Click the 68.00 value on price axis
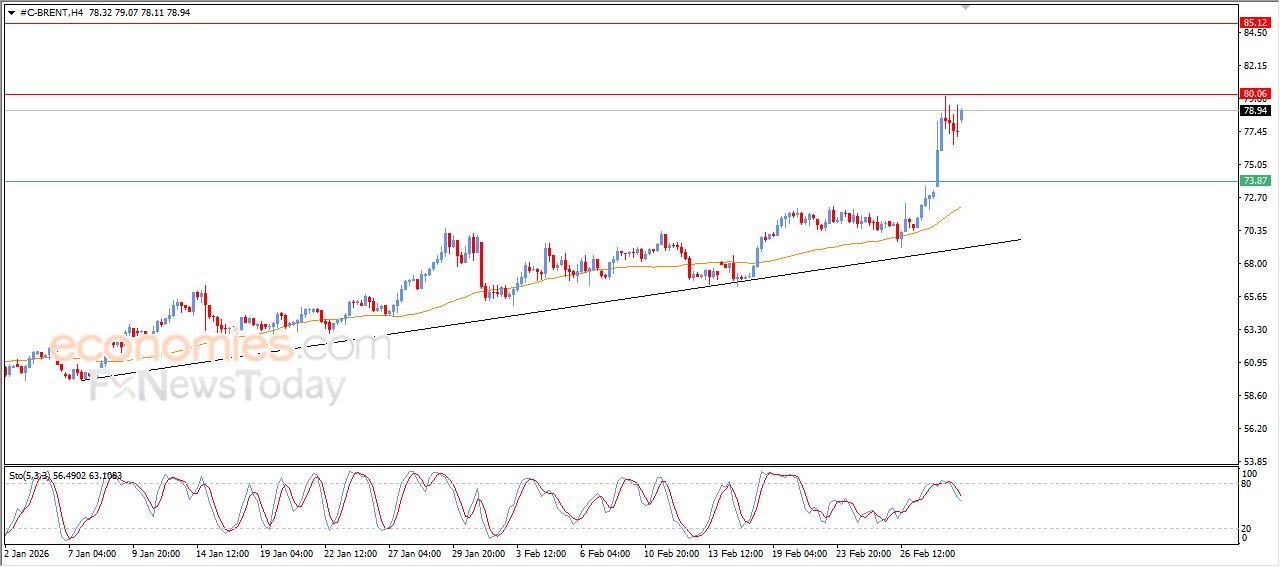This screenshot has height=567, width=1280. pyautogui.click(x=1254, y=264)
